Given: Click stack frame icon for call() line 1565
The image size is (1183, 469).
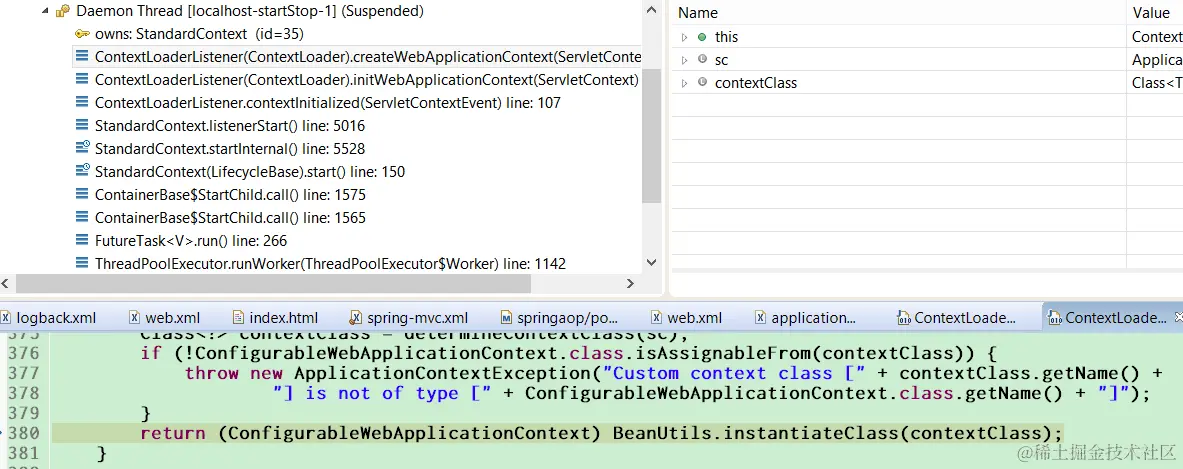Looking at the screenshot, I should (x=83, y=218).
